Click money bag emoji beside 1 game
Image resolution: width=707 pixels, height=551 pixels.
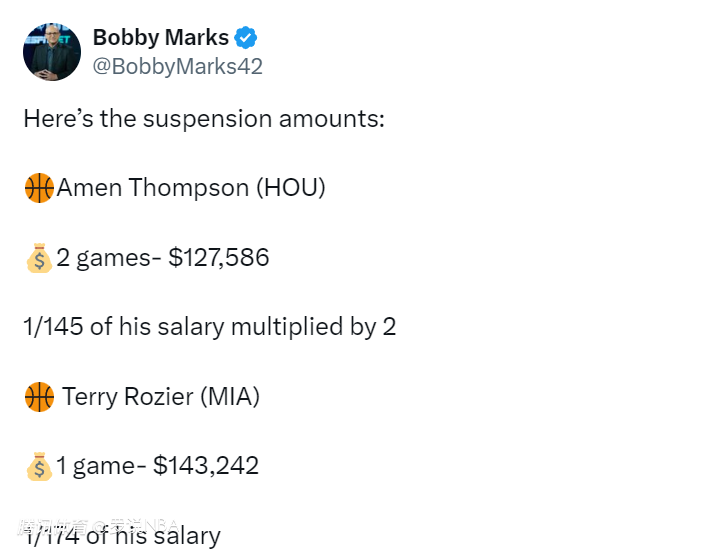(x=39, y=466)
